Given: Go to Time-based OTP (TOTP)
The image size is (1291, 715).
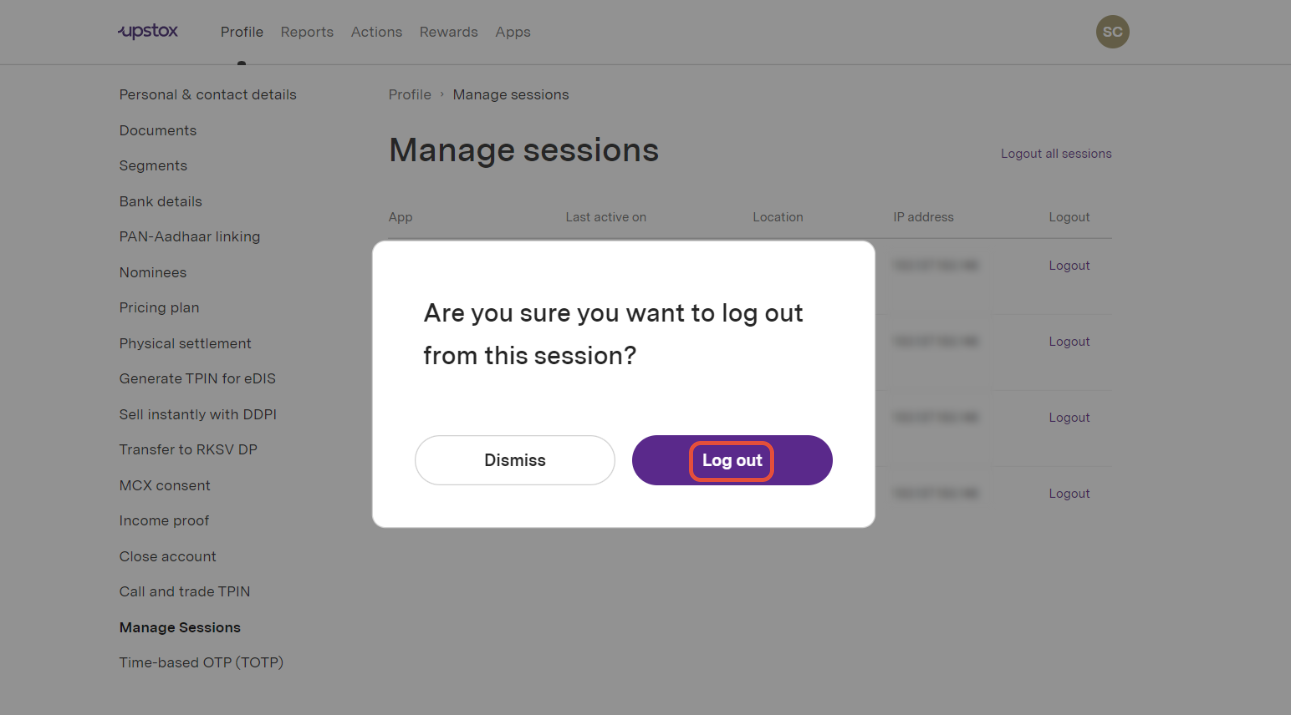Looking at the screenshot, I should pyautogui.click(x=201, y=663).
